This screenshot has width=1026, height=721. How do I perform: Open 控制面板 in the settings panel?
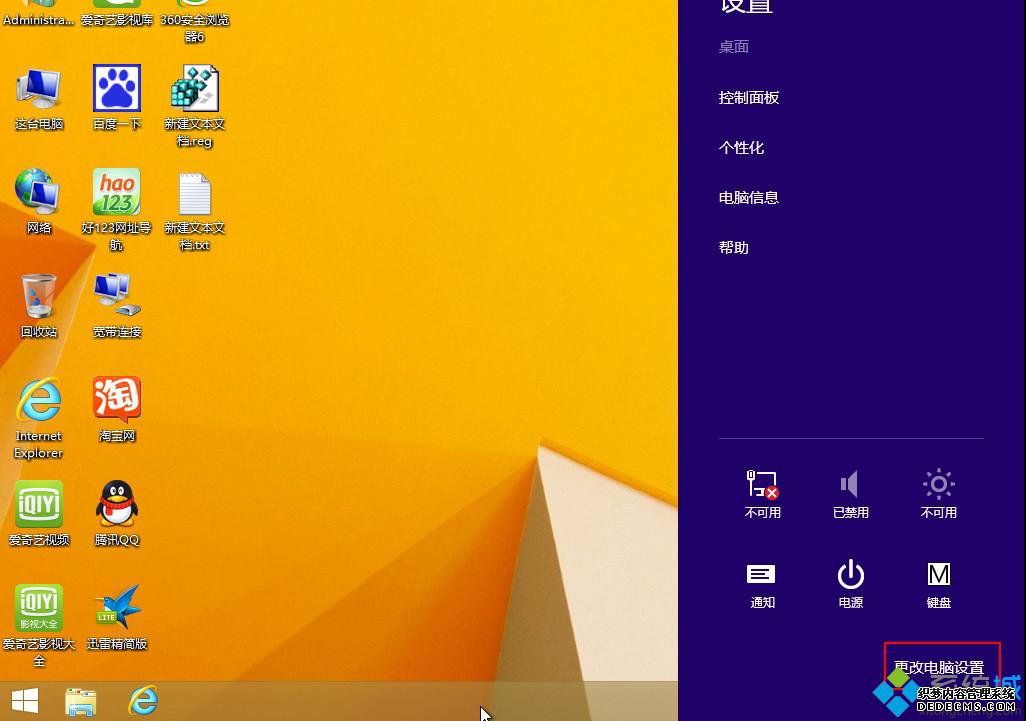point(749,97)
